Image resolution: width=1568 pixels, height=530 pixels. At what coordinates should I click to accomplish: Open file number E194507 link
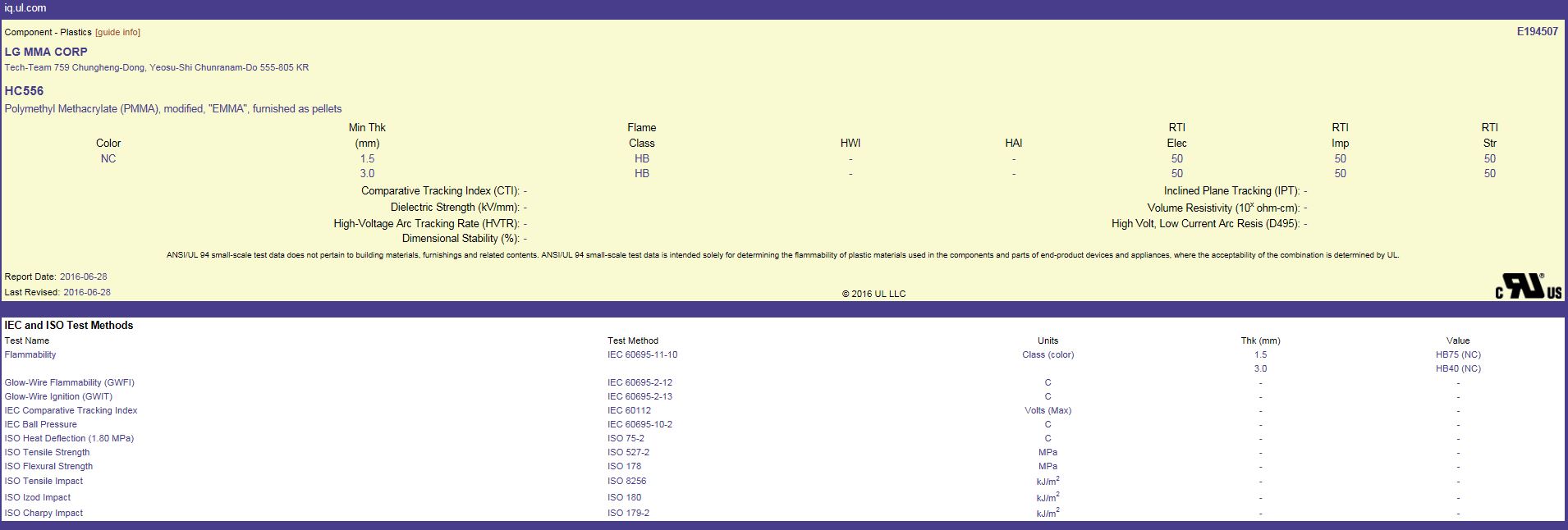1537,32
